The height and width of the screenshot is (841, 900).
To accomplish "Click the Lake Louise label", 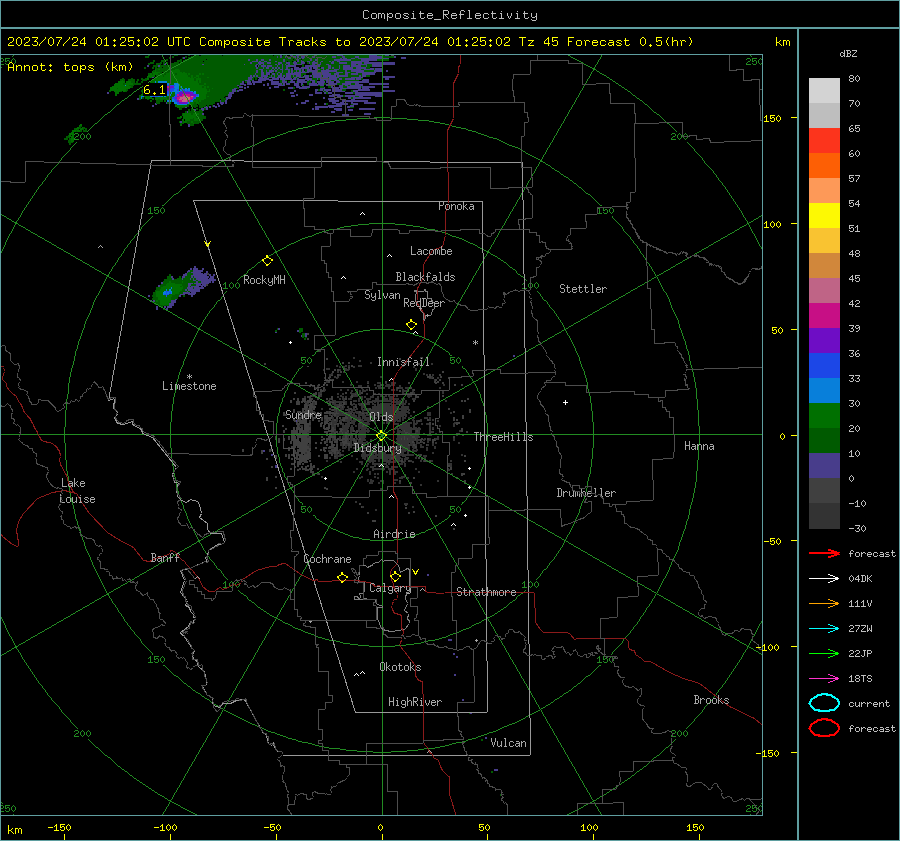I will [77, 491].
